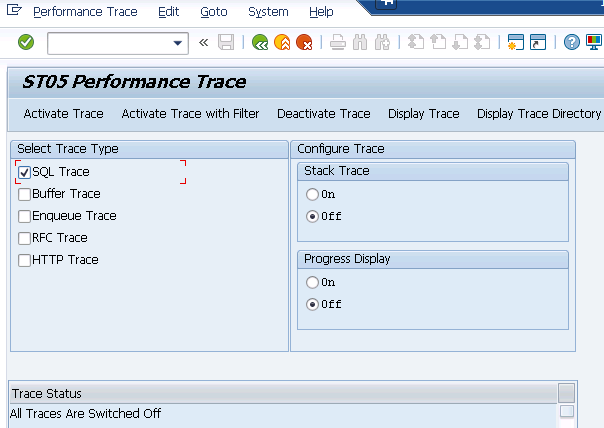The height and width of the screenshot is (428, 604).
Task: Open Help via question mark icon
Action: tap(571, 42)
